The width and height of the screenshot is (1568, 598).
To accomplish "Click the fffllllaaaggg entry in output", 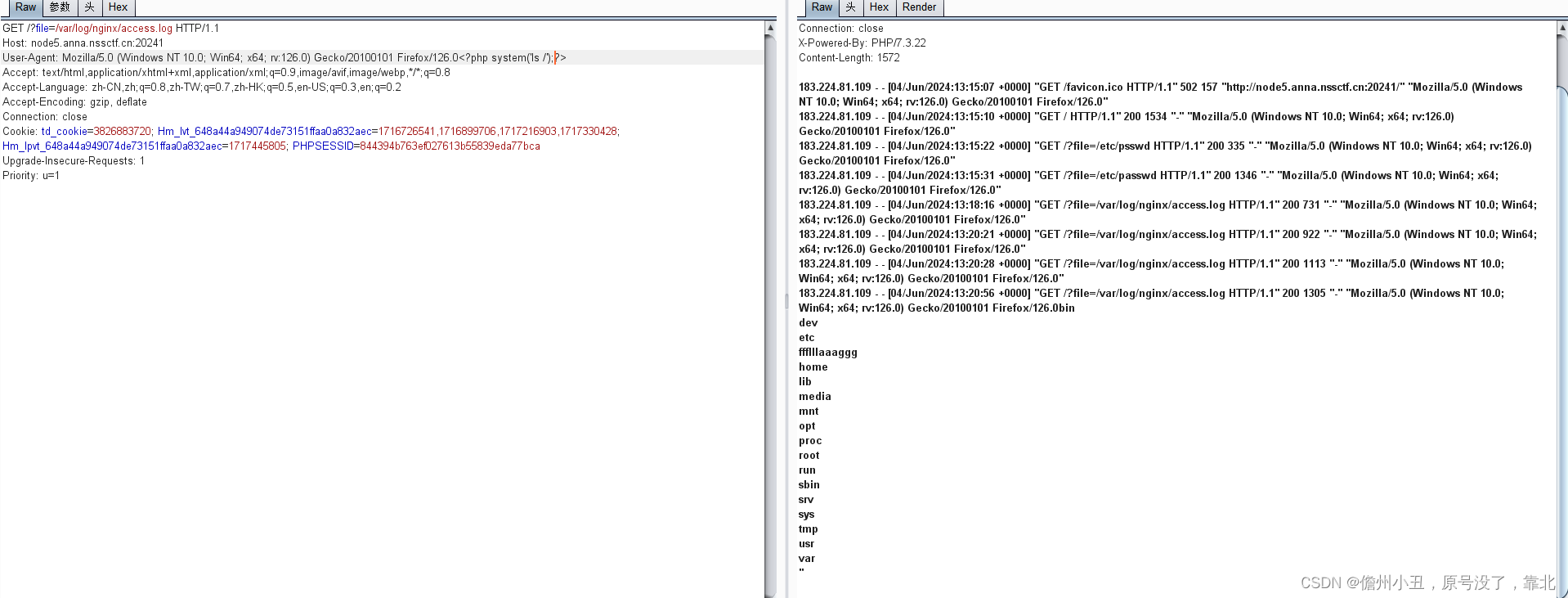I will (828, 352).
